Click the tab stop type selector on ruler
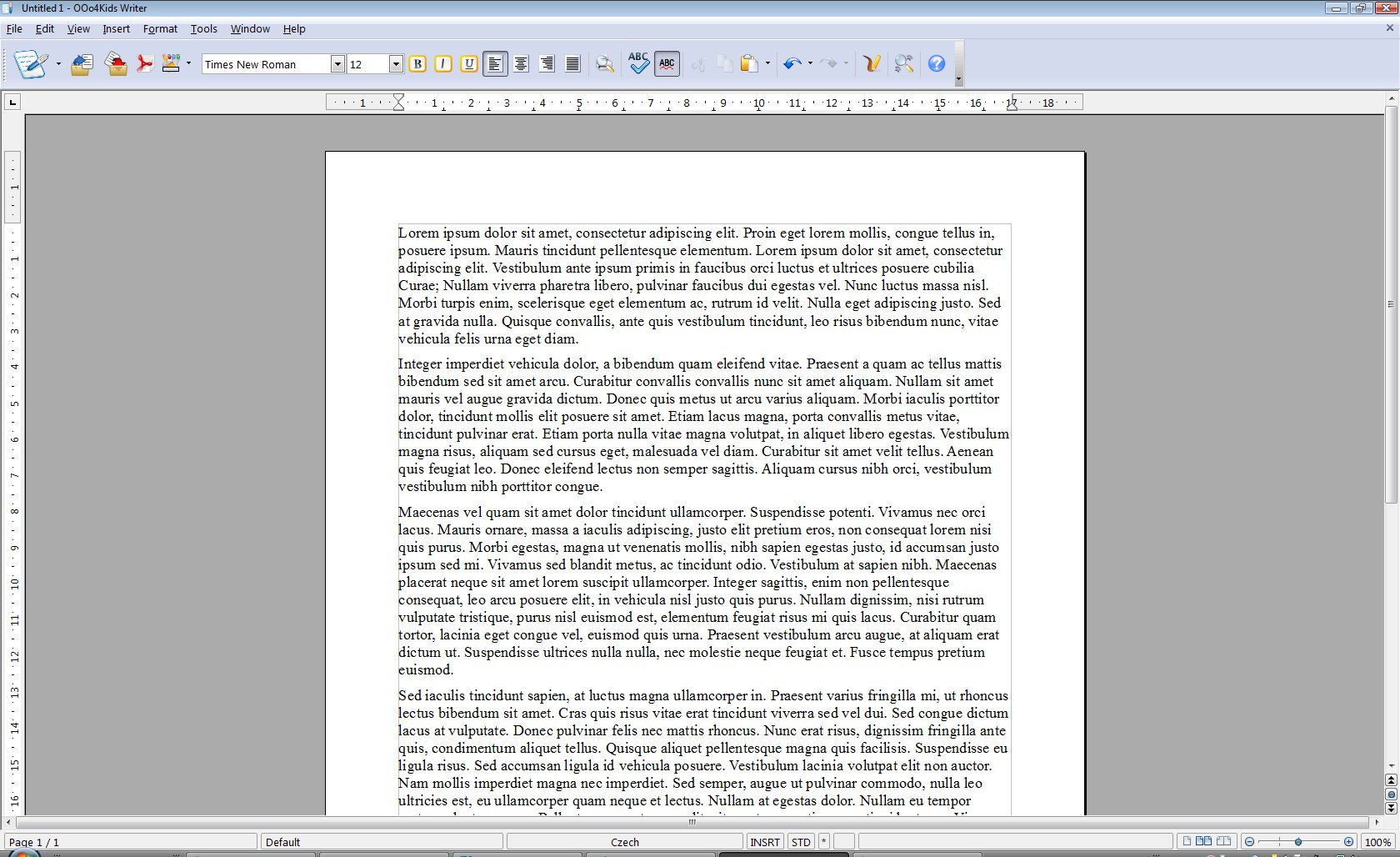Screen dimensions: 1400x857 12,103
